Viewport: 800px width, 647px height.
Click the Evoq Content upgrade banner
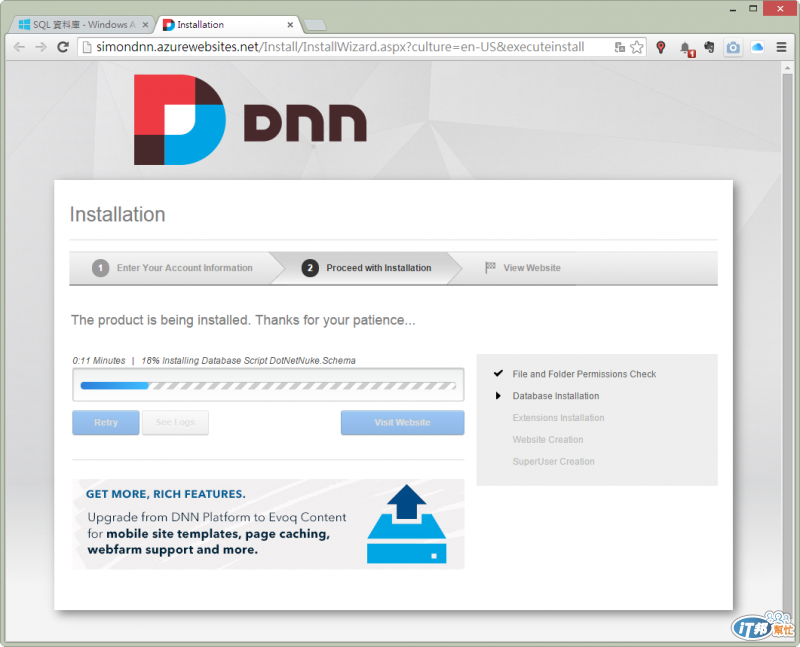268,524
